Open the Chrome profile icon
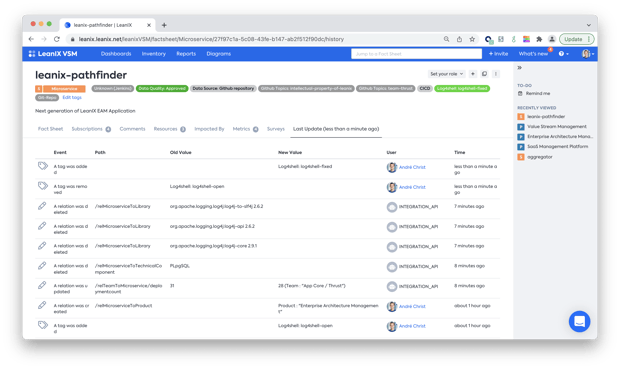This screenshot has height=369, width=620. (x=552, y=39)
